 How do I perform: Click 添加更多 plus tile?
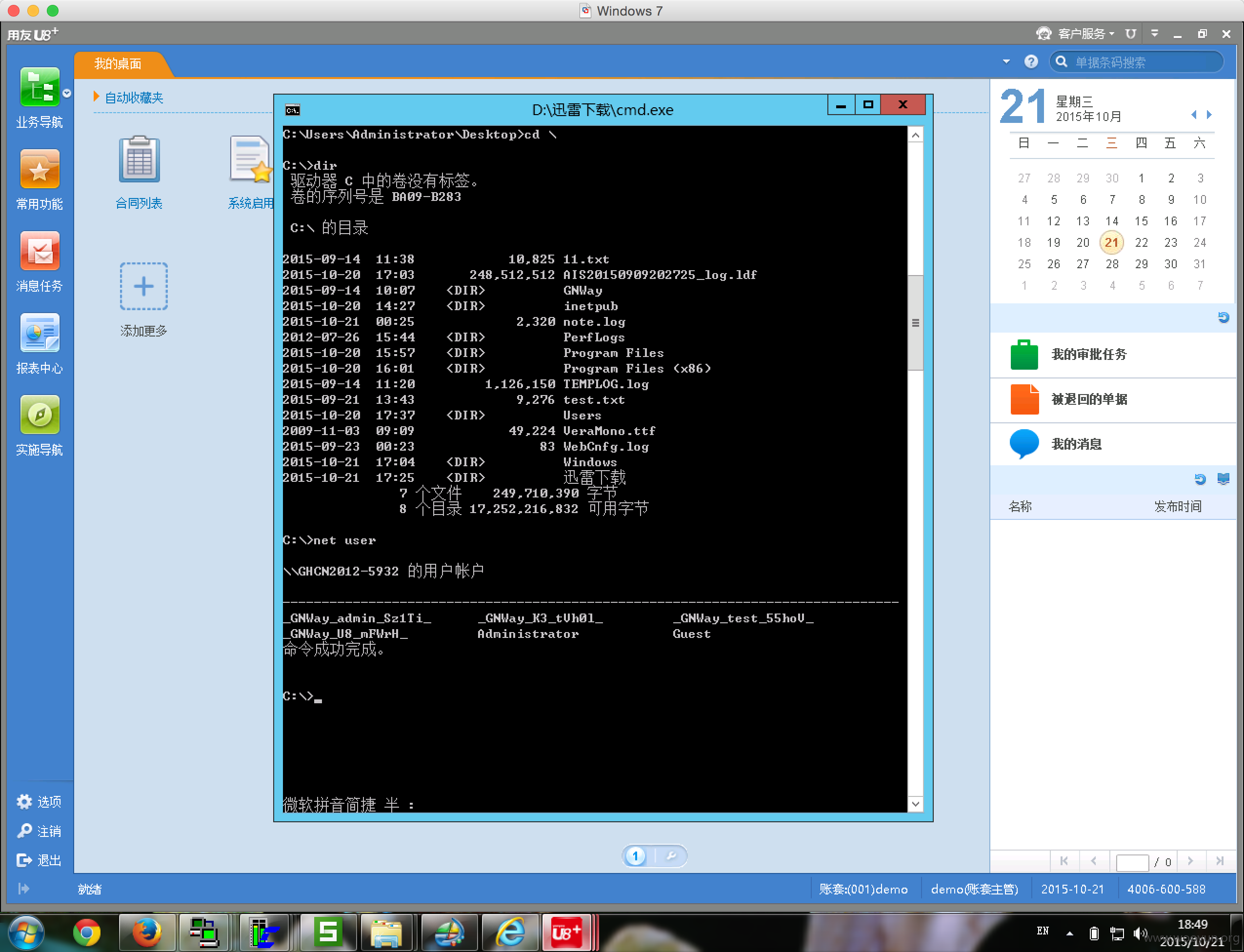coord(143,286)
